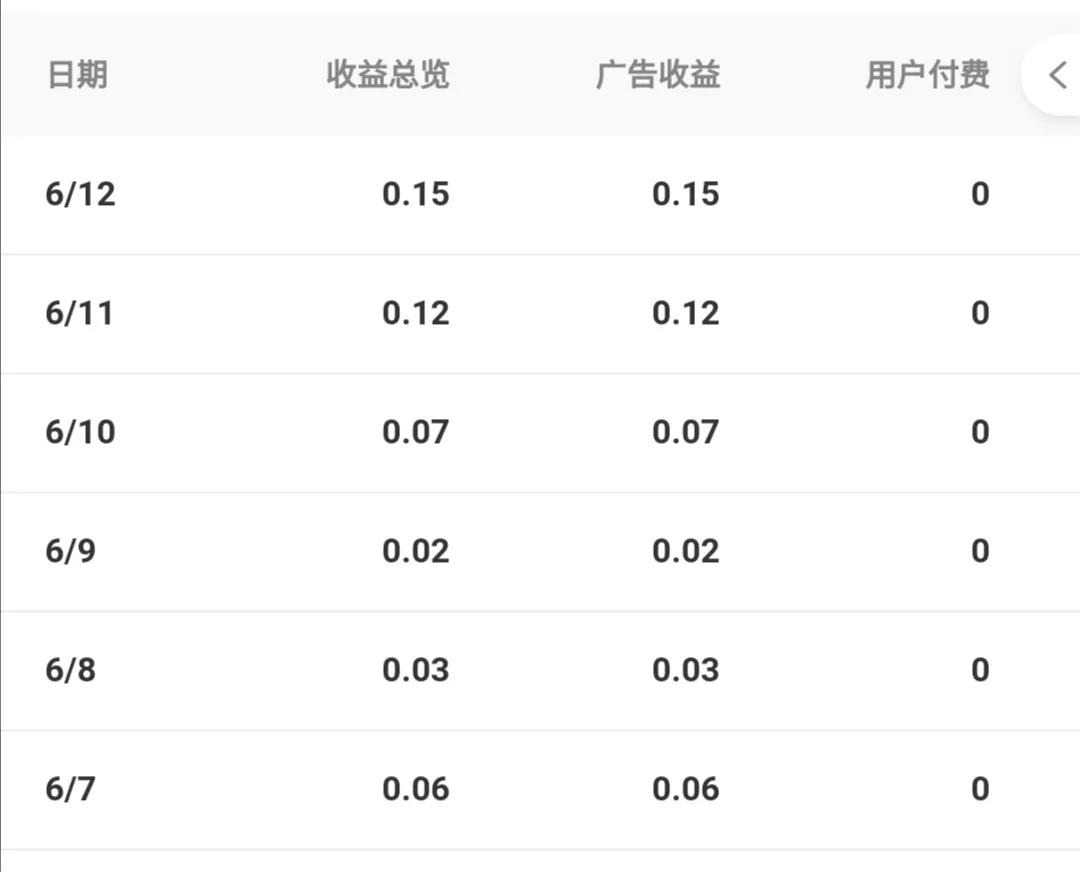The height and width of the screenshot is (872, 1080).
Task: Select the 0.02 ad revenue for 6/9
Action: pyautogui.click(x=686, y=551)
